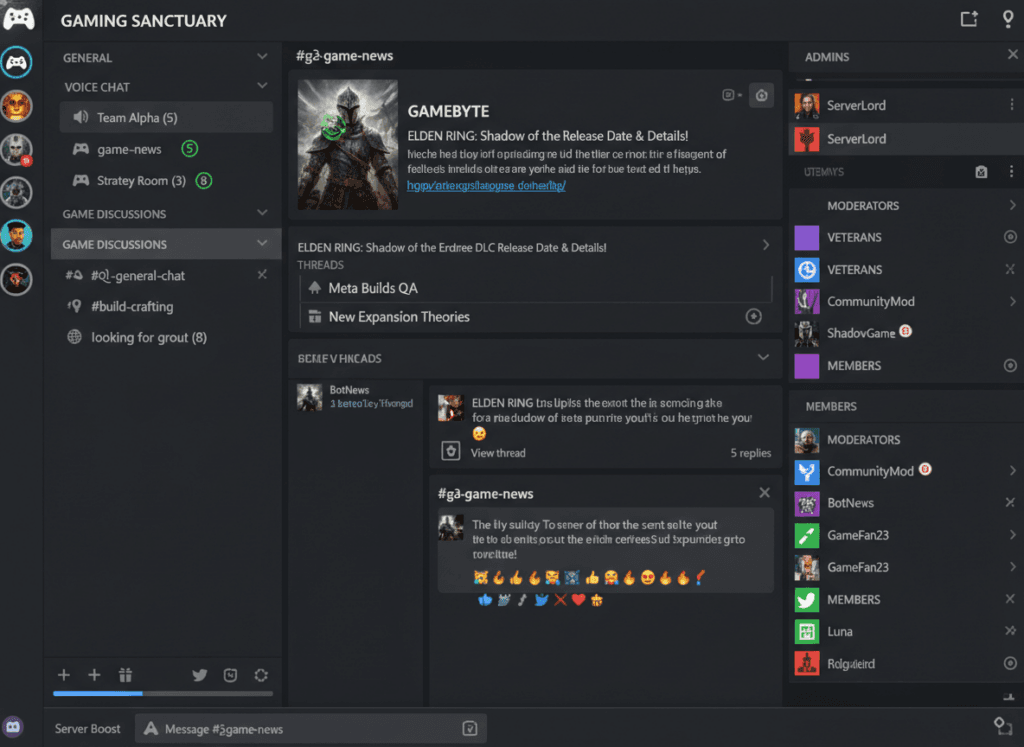Open the emoji picker in the message bar
Viewport: 1024px width, 747px height.
[x=468, y=729]
